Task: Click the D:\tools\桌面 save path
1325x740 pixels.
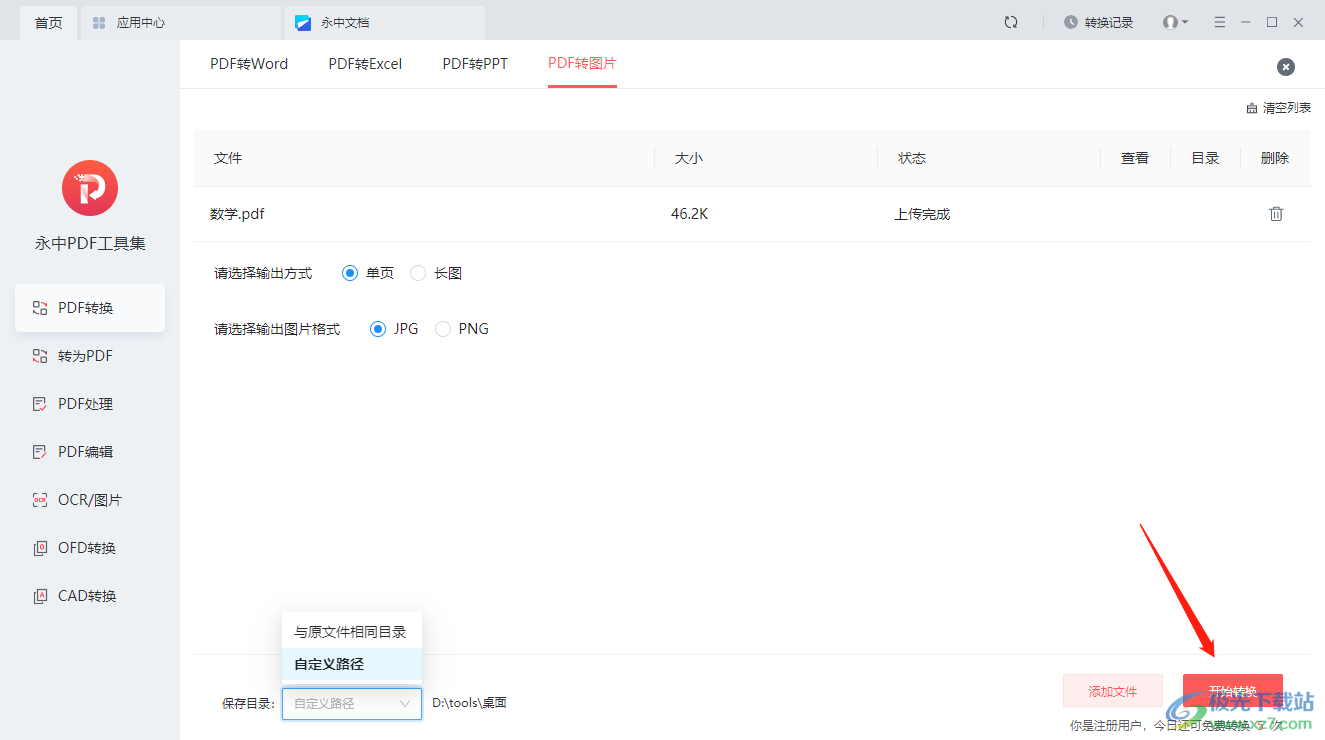Action: 469,703
